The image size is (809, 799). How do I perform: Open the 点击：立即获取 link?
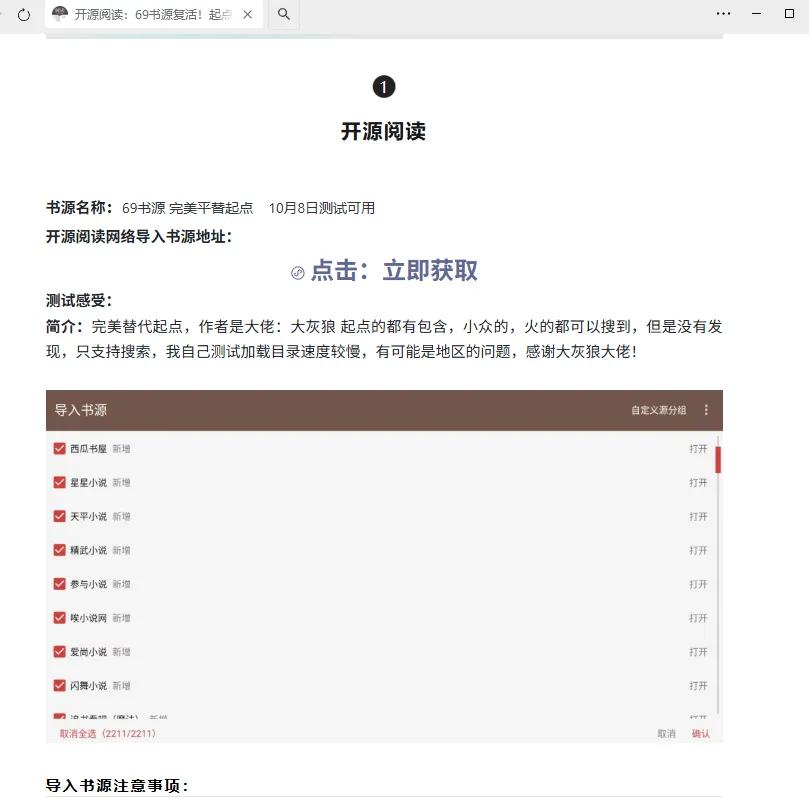[x=394, y=271]
